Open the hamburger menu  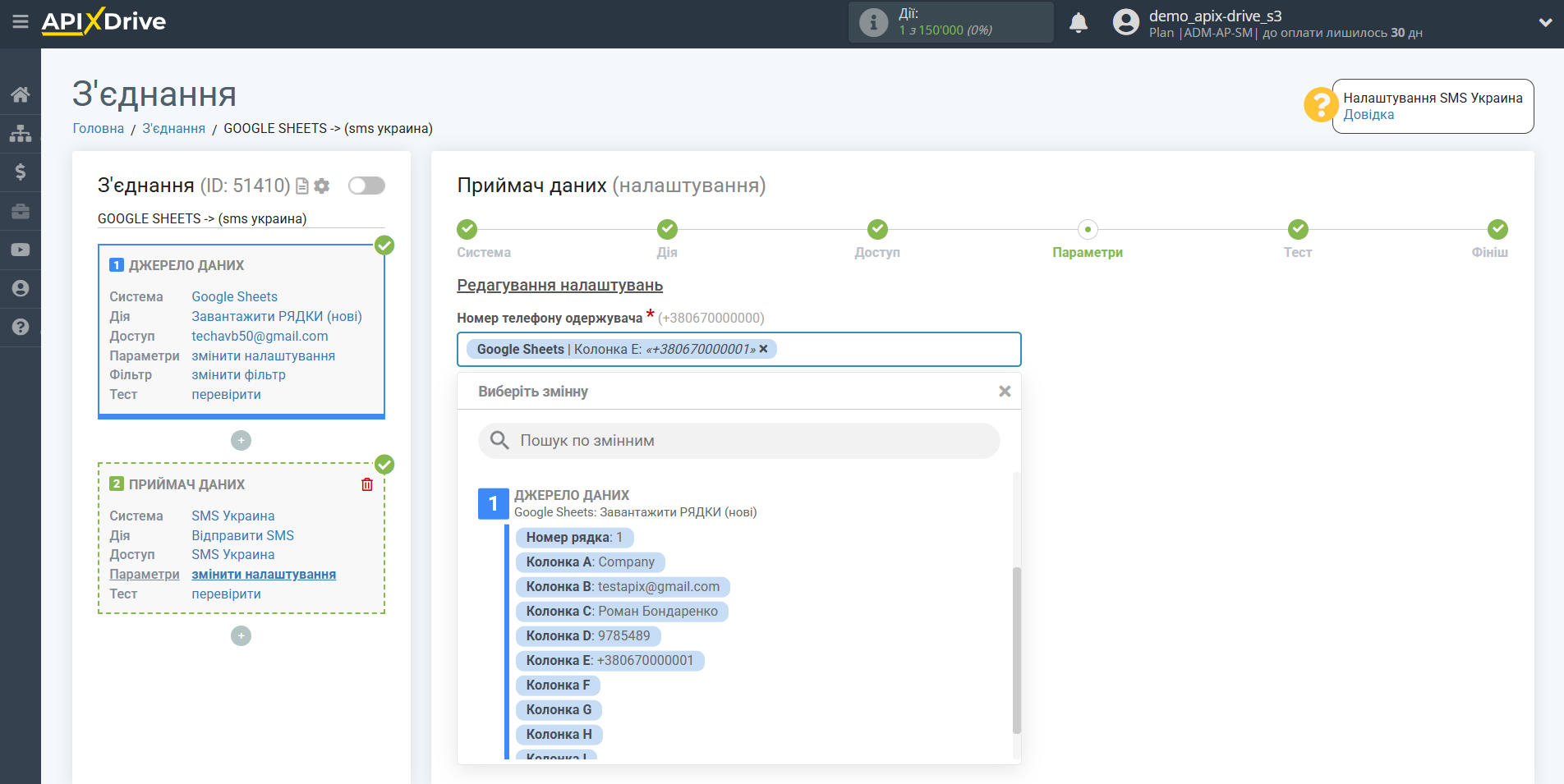21,22
